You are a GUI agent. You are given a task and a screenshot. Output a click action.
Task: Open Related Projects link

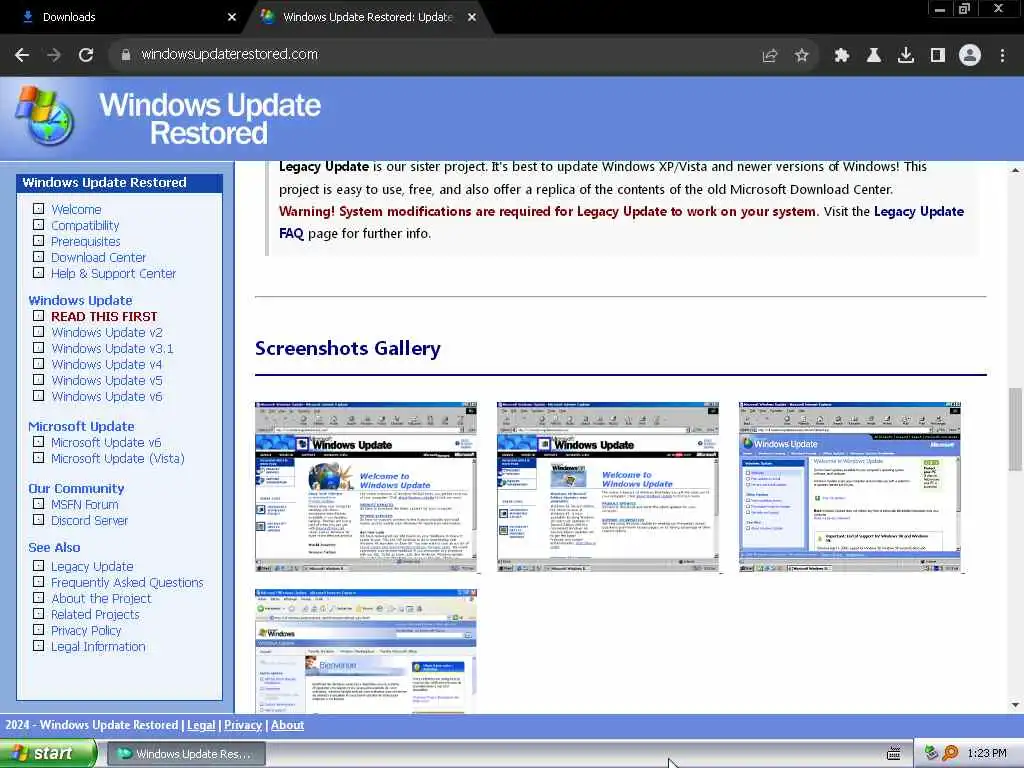(95, 615)
